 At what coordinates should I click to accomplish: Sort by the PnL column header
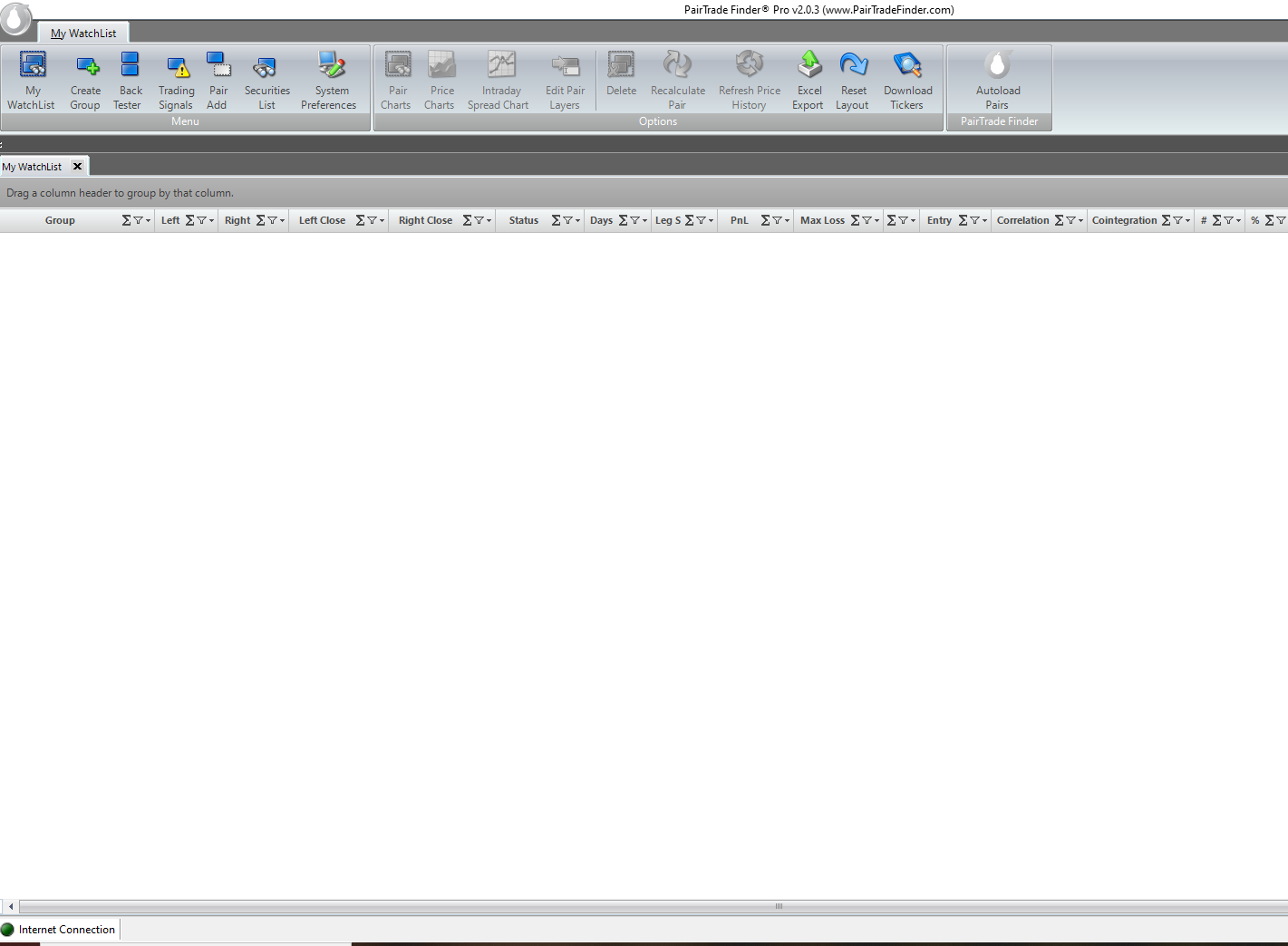coord(739,220)
